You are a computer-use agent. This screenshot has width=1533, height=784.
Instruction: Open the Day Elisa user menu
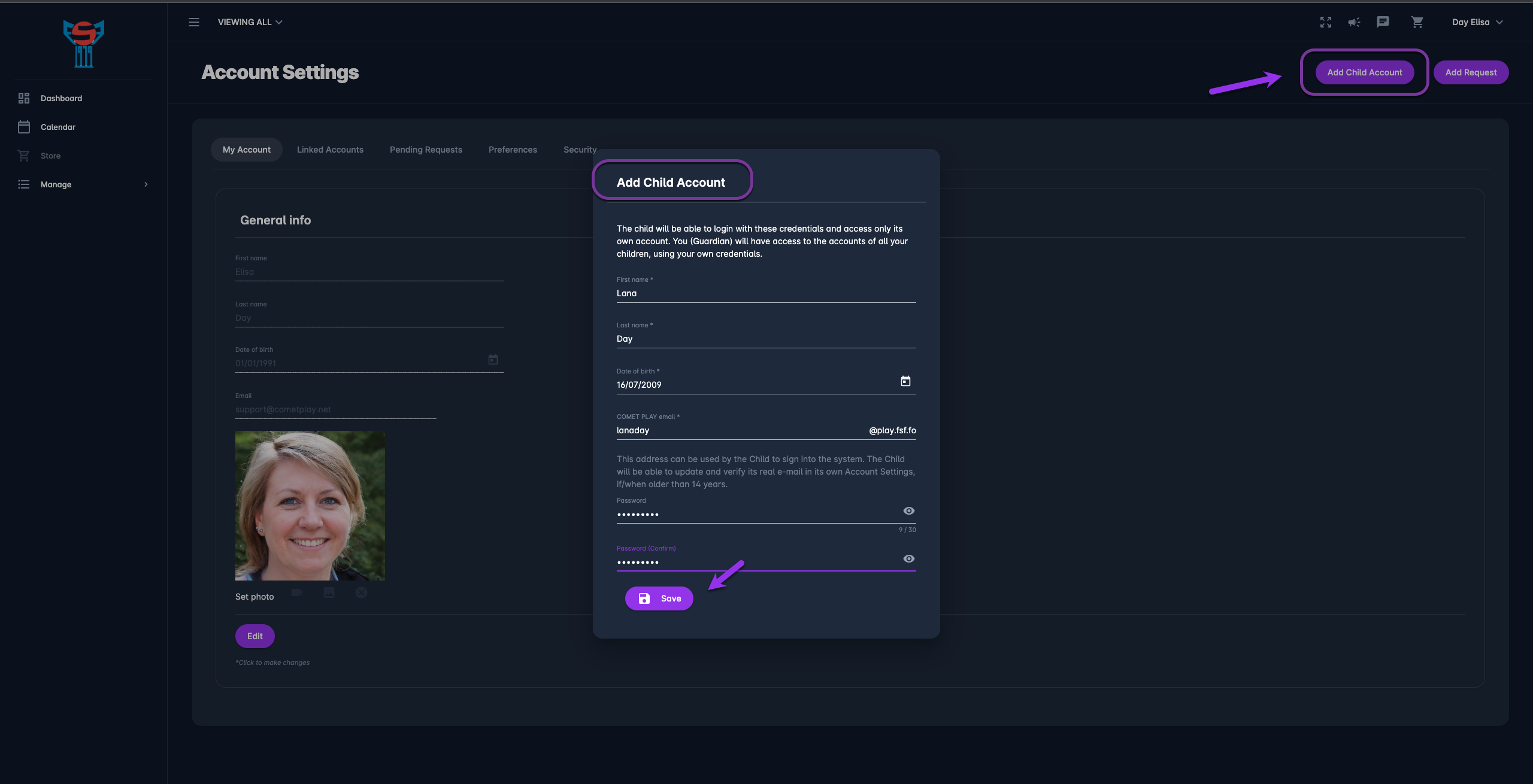(1477, 22)
